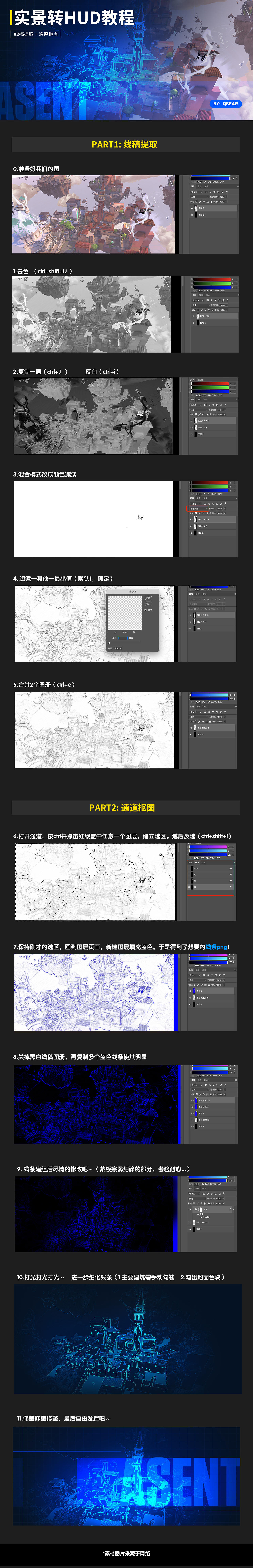Screen dimensions: 253x1568
Task: Click the radius field in 最小值 dialog
Action: [123, 638]
